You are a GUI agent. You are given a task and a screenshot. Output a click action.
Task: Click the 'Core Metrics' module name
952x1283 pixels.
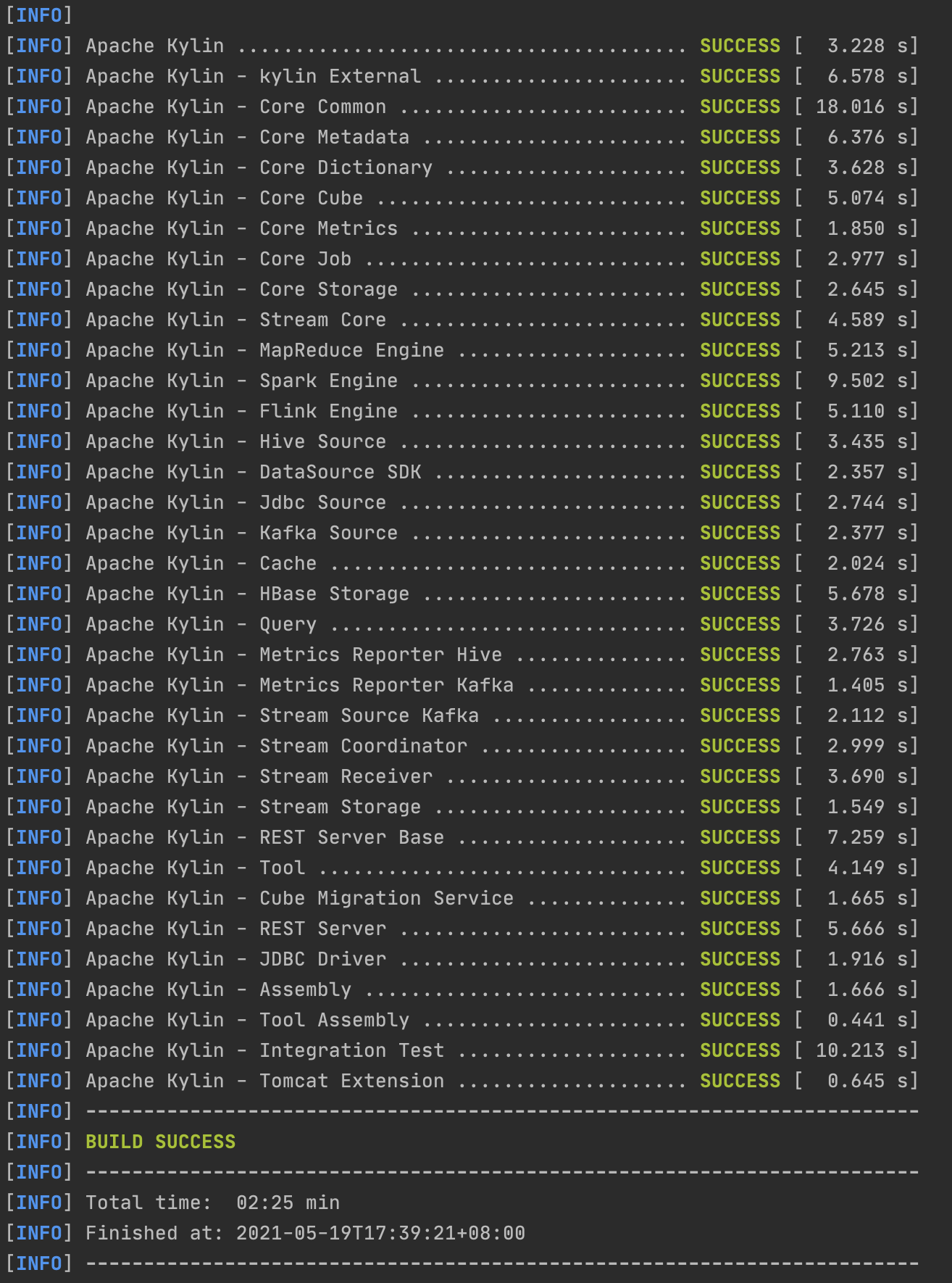(x=329, y=228)
